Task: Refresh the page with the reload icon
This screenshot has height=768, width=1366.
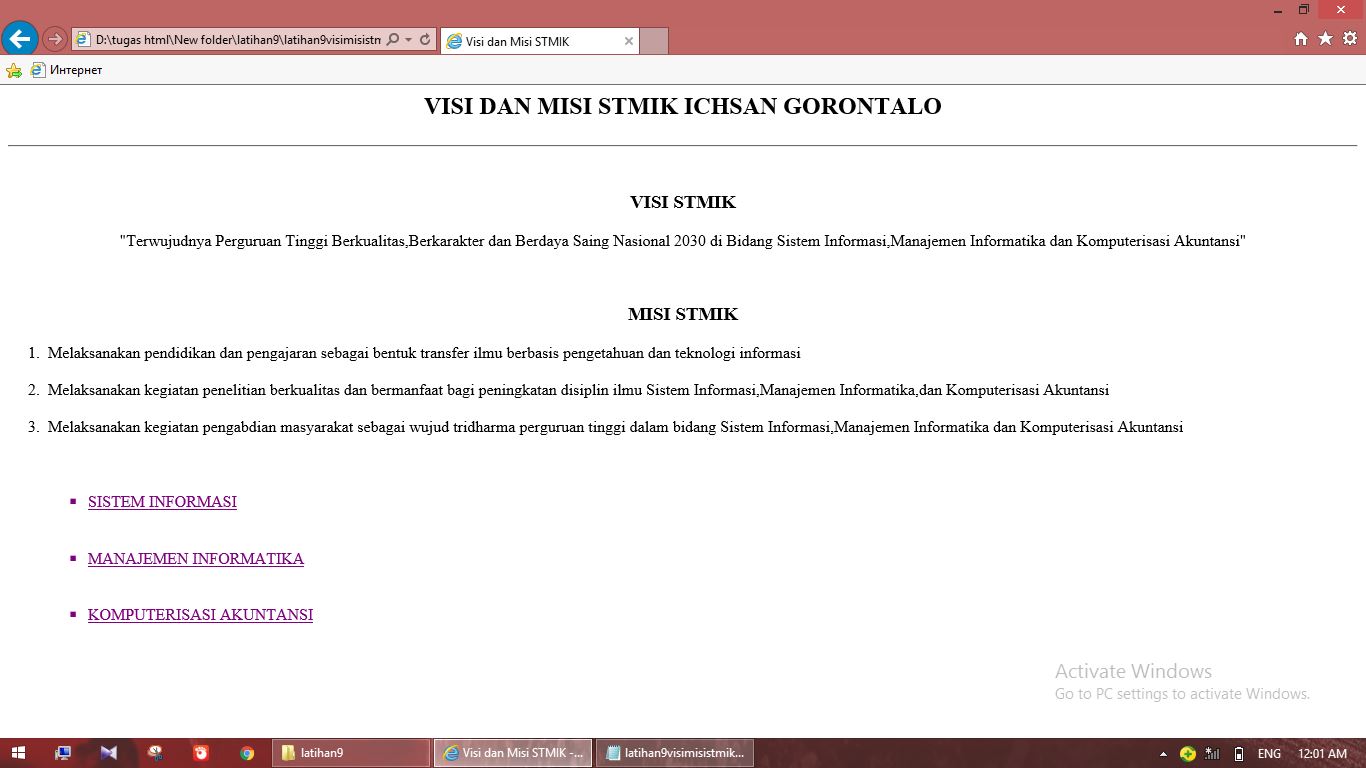Action: (x=425, y=40)
